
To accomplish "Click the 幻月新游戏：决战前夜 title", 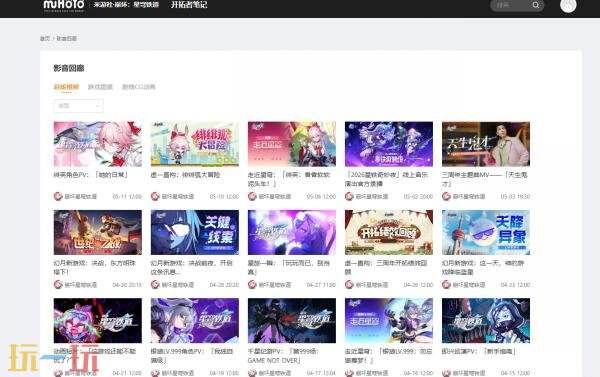I will (192, 267).
